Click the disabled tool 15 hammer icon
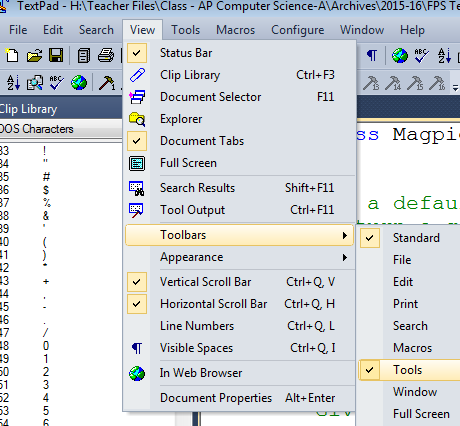The height and width of the screenshot is (426, 460). pyautogui.click(x=415, y=83)
